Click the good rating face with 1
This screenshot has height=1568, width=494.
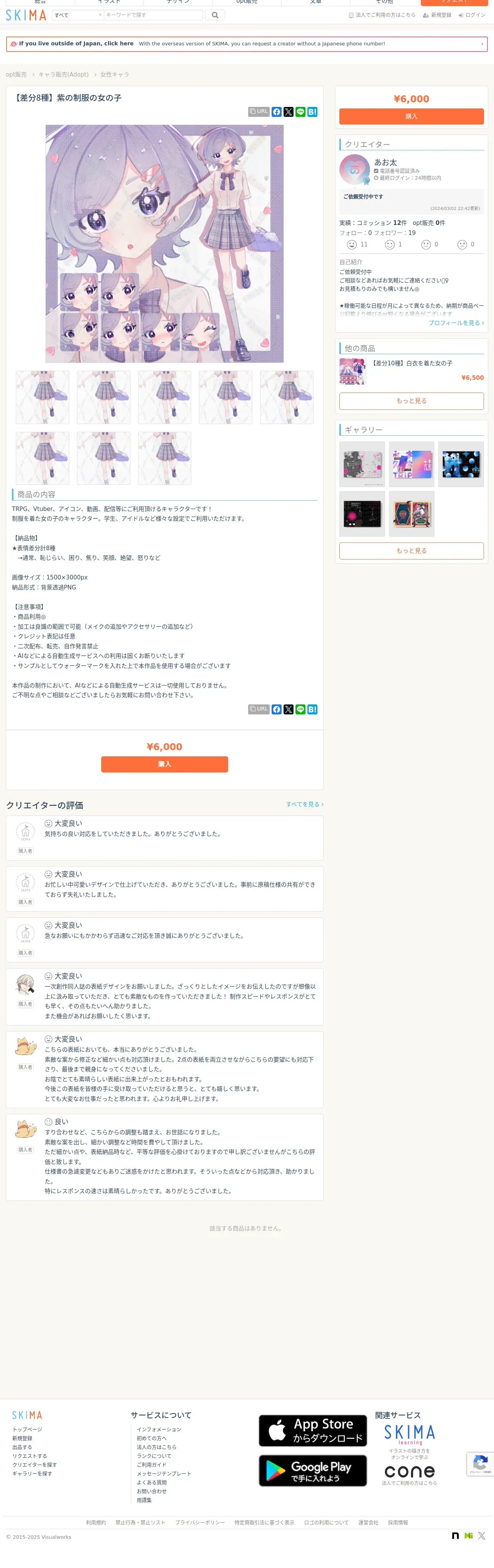point(390,245)
